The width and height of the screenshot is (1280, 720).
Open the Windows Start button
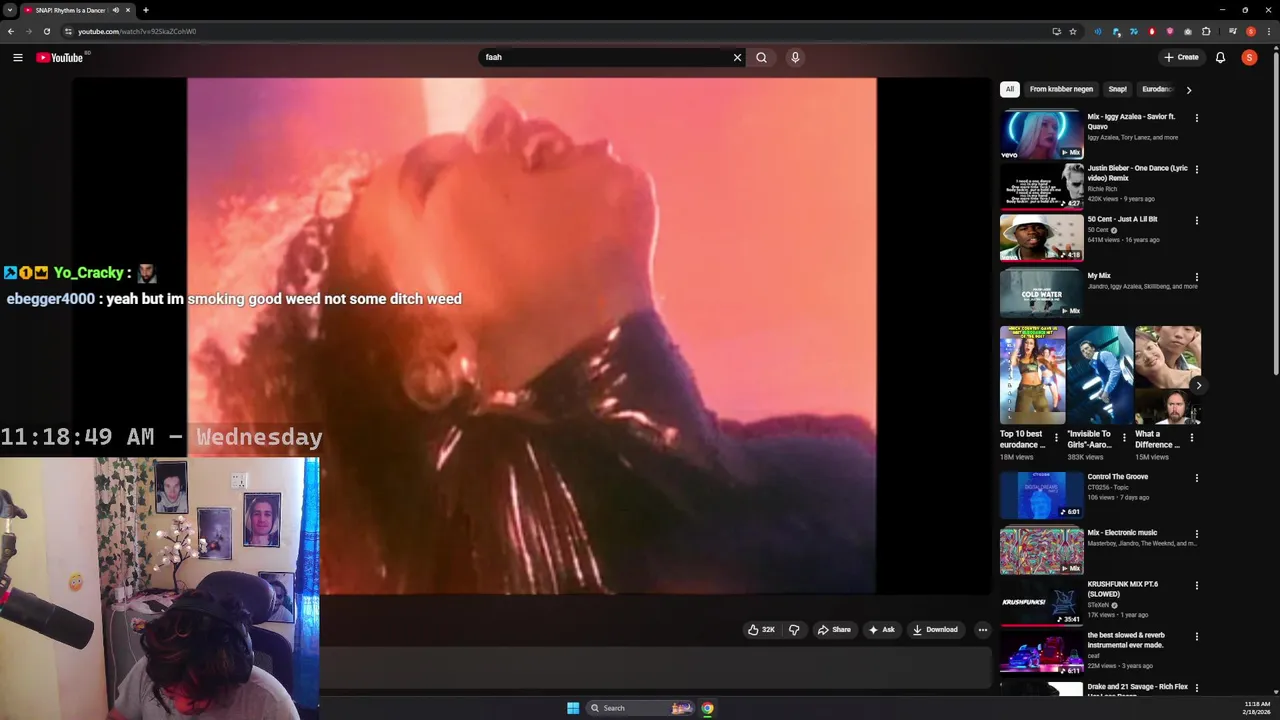point(573,708)
